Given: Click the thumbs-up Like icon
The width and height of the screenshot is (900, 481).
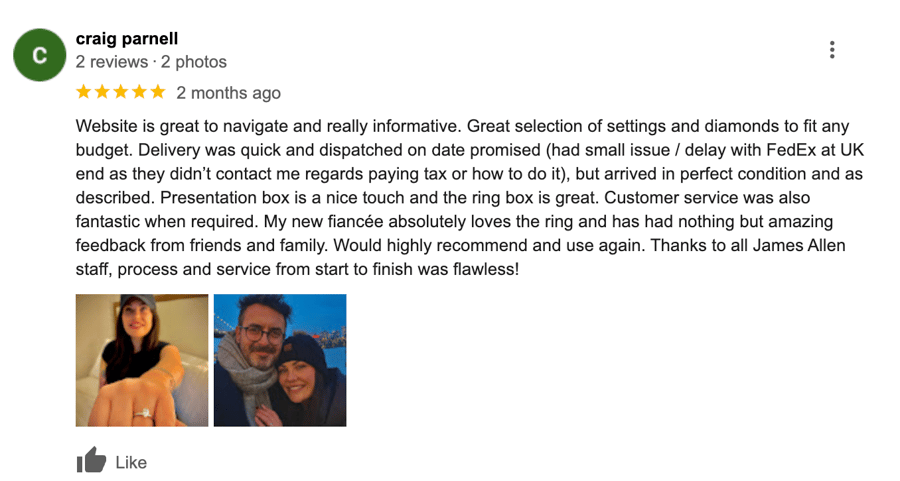Looking at the screenshot, I should [x=91, y=460].
